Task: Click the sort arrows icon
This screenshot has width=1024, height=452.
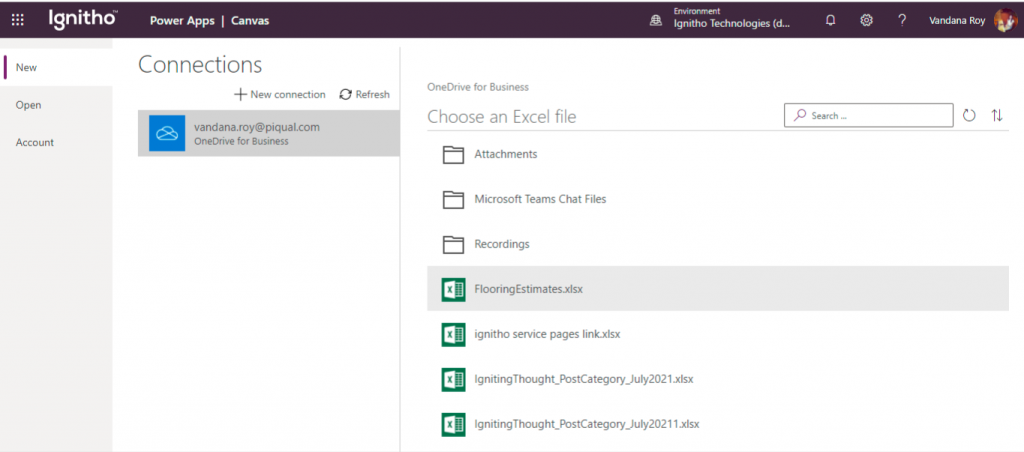Action: click(997, 116)
